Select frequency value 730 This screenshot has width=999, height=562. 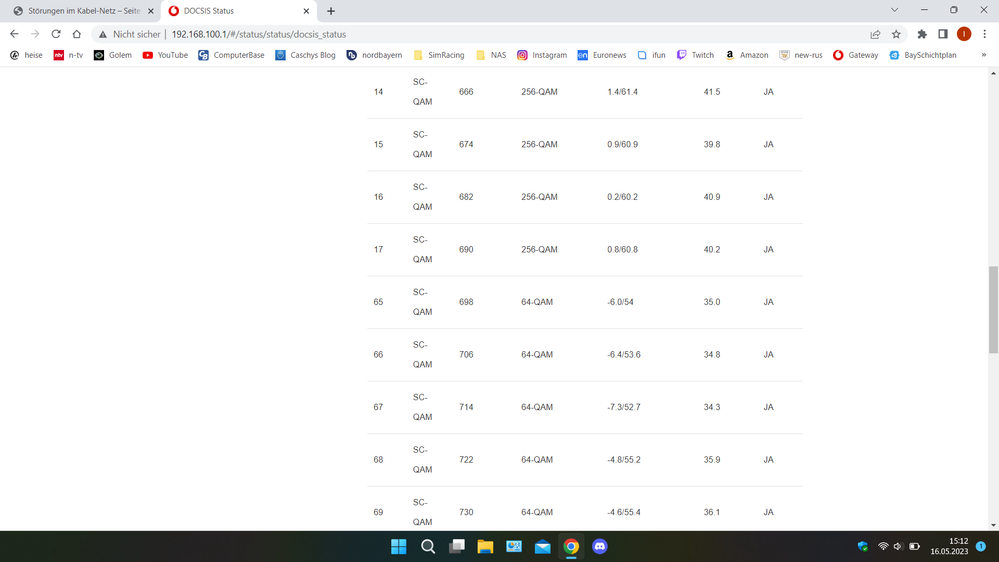(466, 512)
